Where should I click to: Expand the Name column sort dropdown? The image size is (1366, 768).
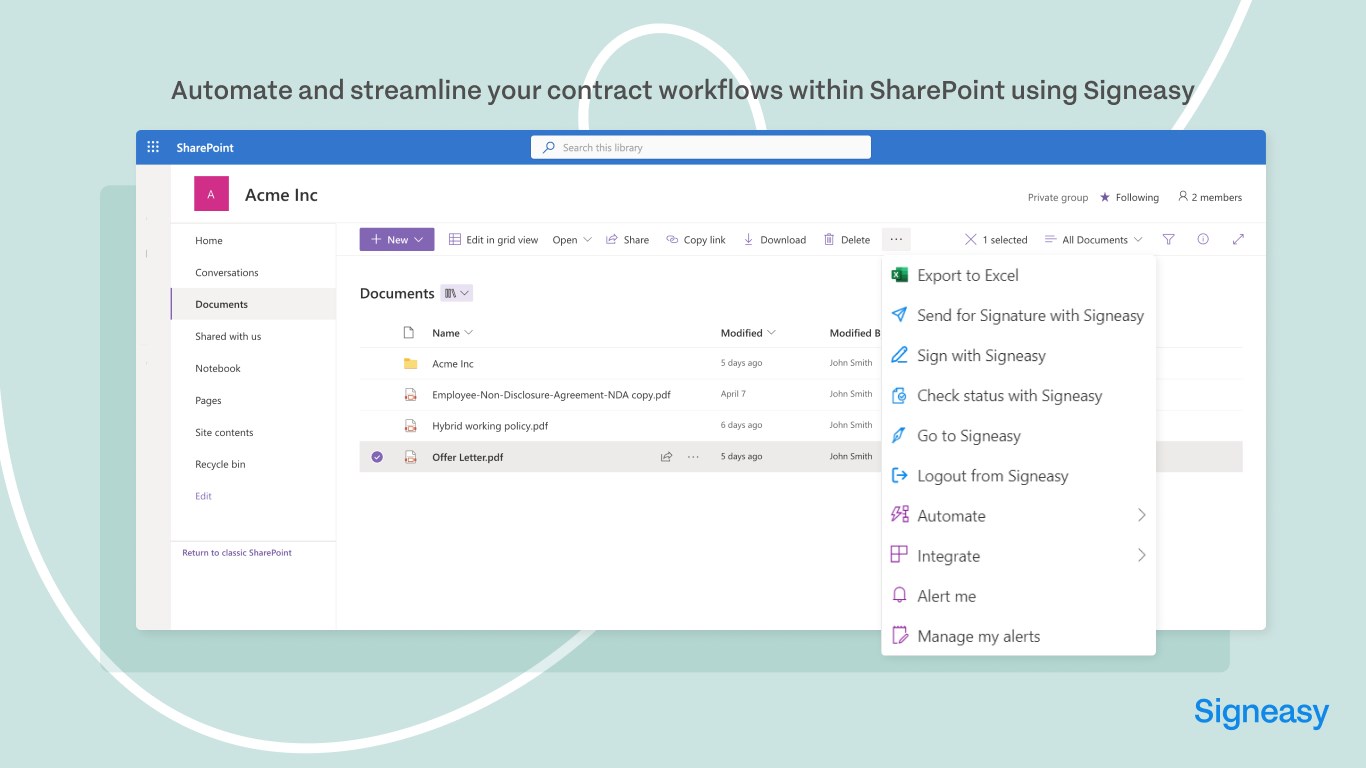[x=469, y=333]
